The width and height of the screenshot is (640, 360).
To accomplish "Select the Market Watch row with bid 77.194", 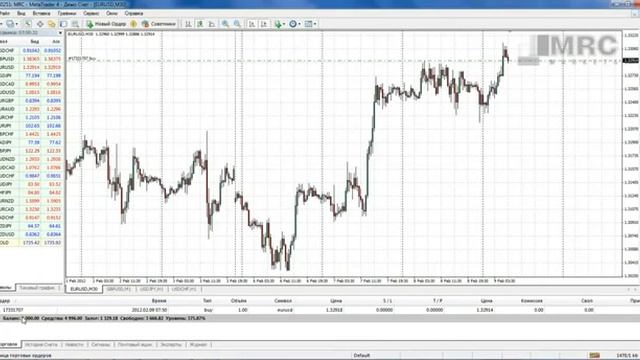I will [31, 76].
